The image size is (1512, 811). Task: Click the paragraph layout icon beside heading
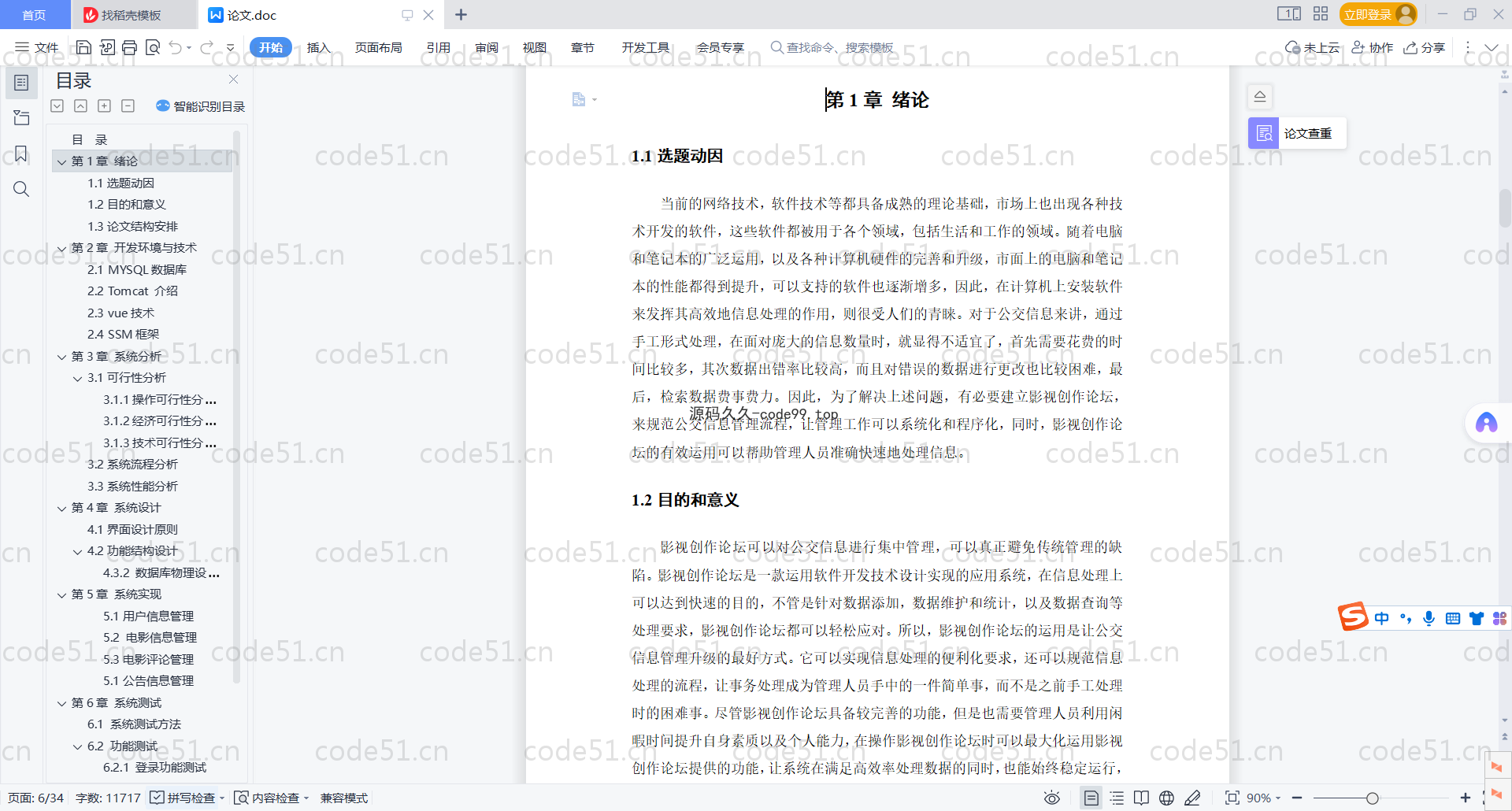[579, 99]
